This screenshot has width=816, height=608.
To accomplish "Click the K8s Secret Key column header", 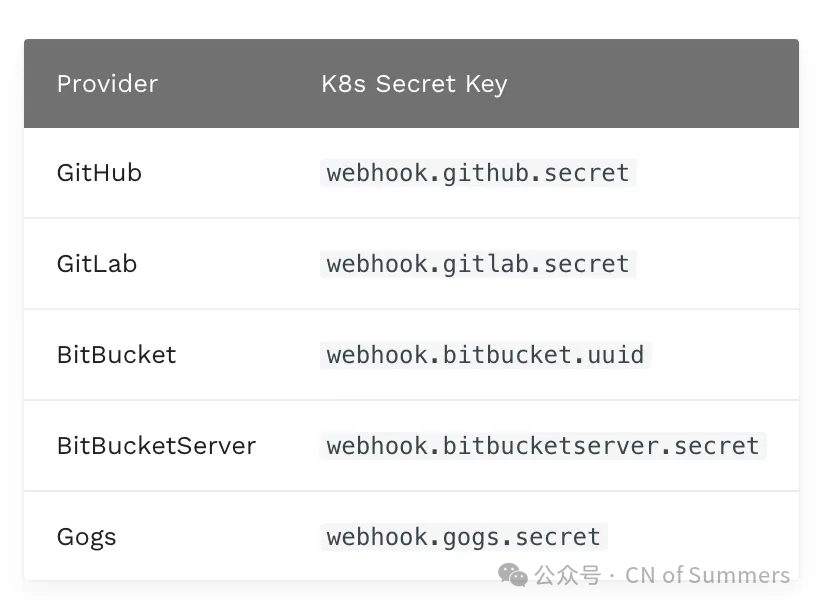I will 414,84.
